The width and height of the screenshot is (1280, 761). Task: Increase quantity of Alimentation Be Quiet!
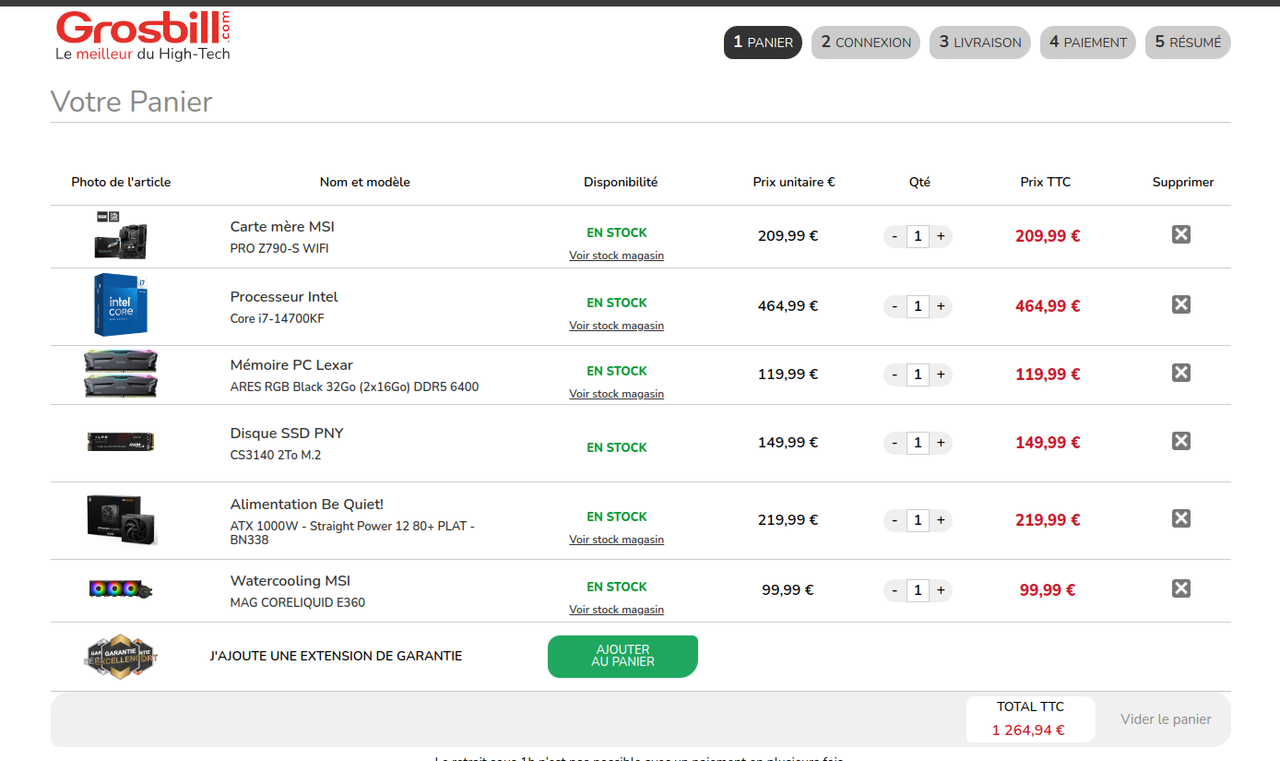[x=941, y=520]
